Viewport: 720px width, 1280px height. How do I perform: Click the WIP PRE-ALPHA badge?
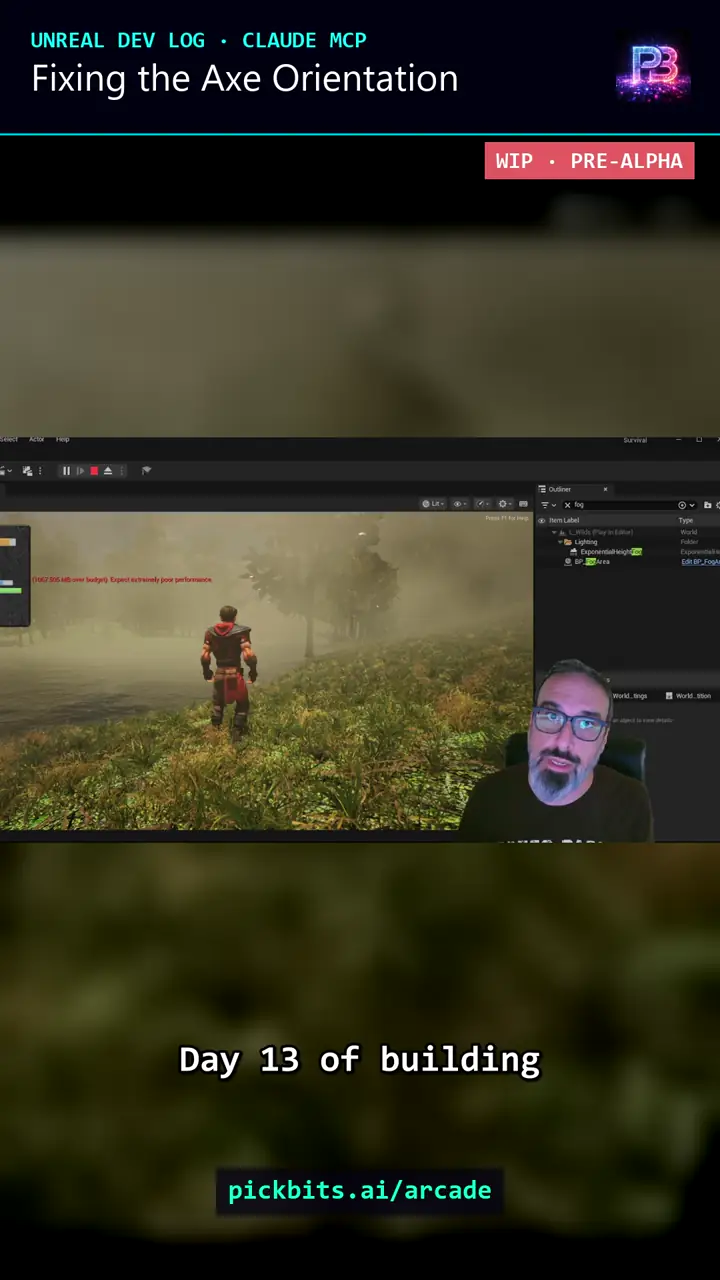tap(589, 161)
